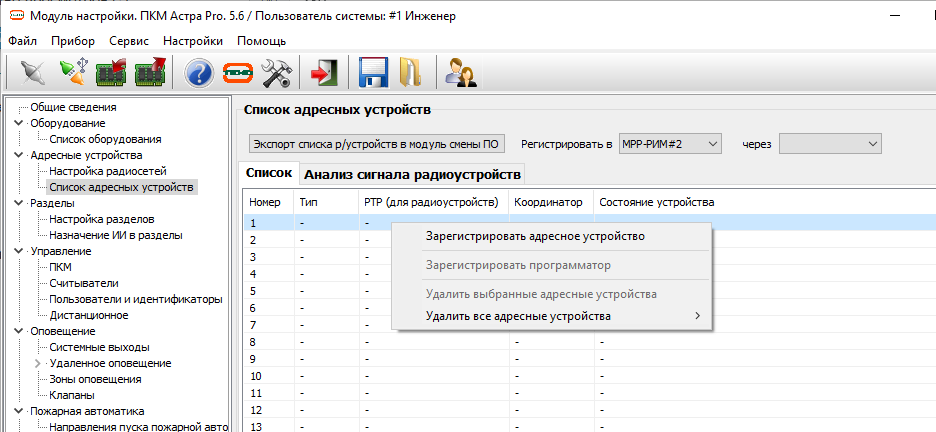This screenshot has height=432, width=936.
Task: Click the memory chip icon with up-right arrow
Action: [150, 74]
